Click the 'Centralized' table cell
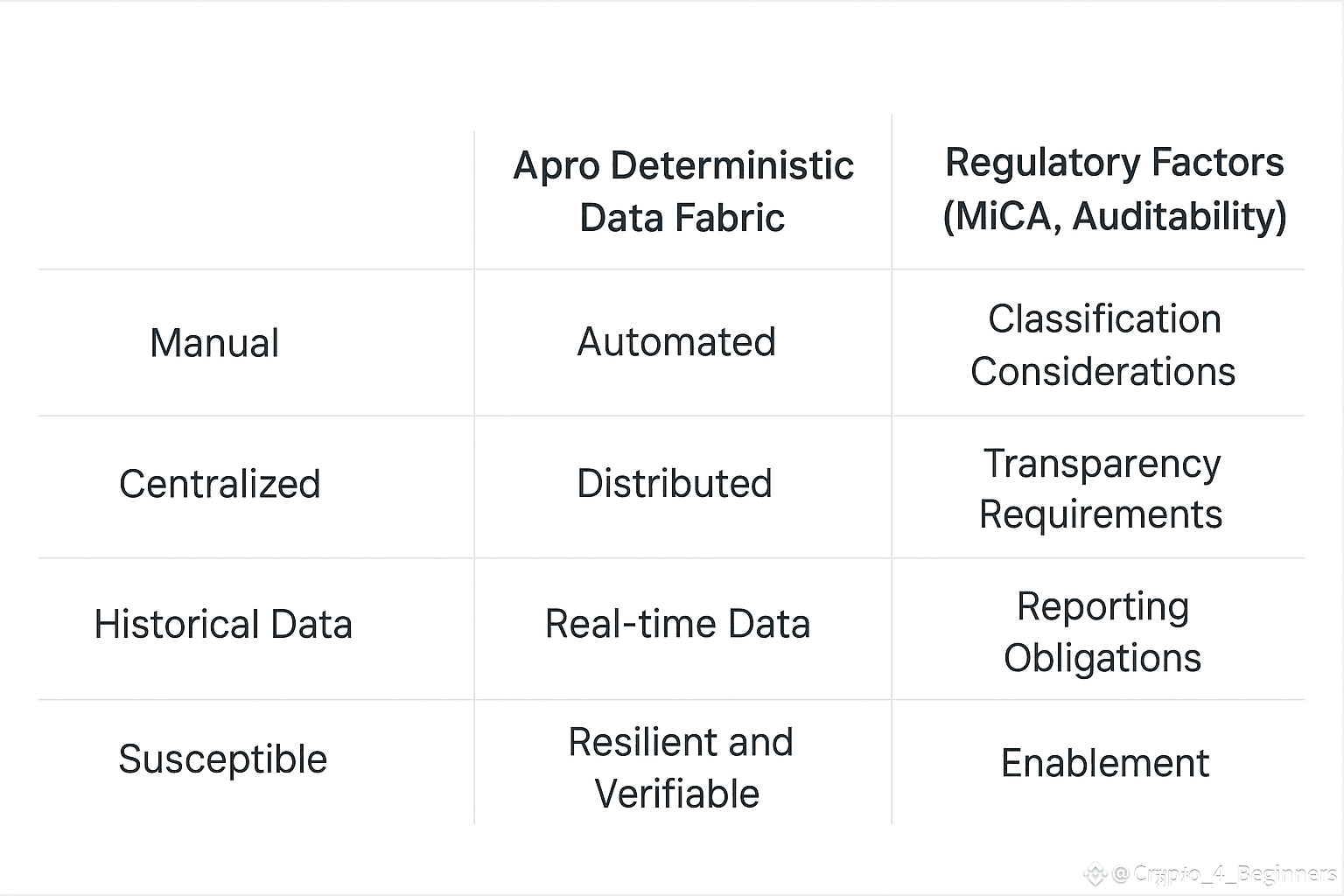Screen dimensions: 1344x896 [220, 484]
